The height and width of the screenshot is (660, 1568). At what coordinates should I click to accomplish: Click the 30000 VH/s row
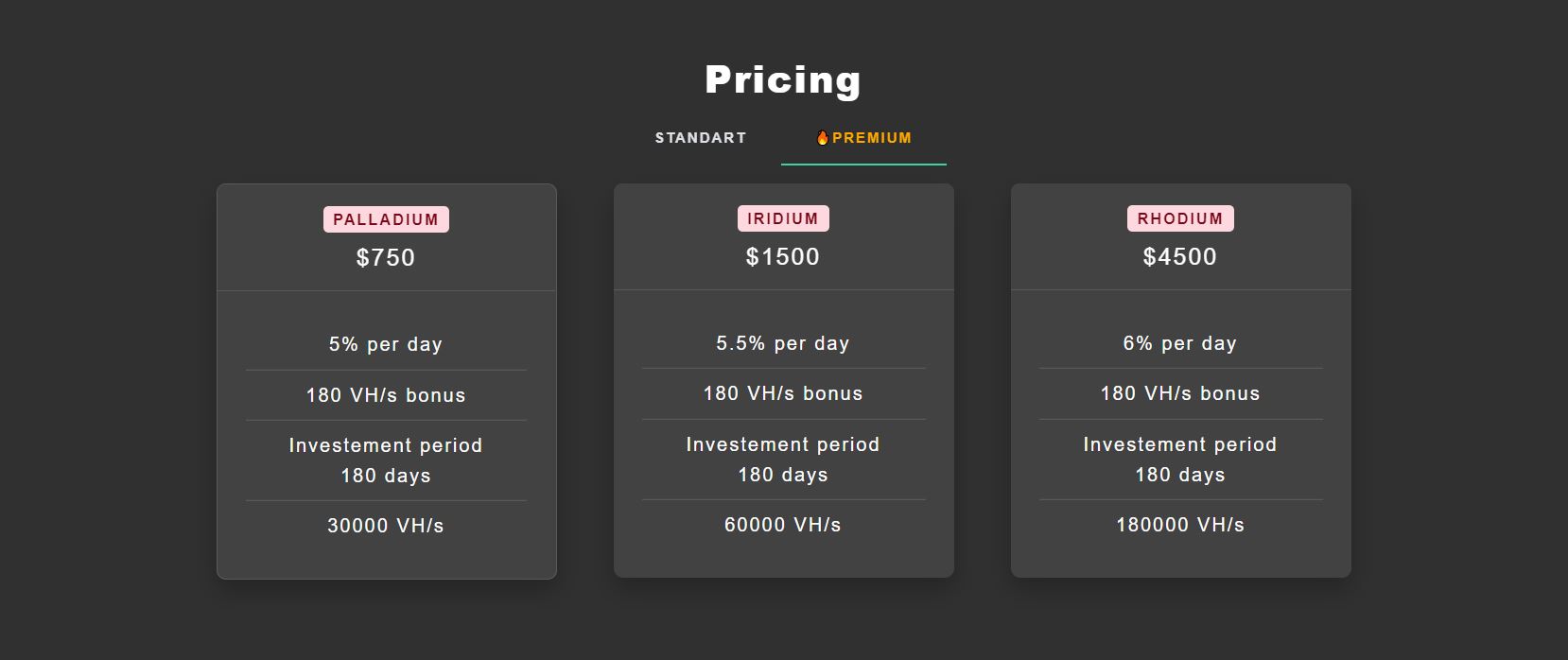click(x=386, y=526)
